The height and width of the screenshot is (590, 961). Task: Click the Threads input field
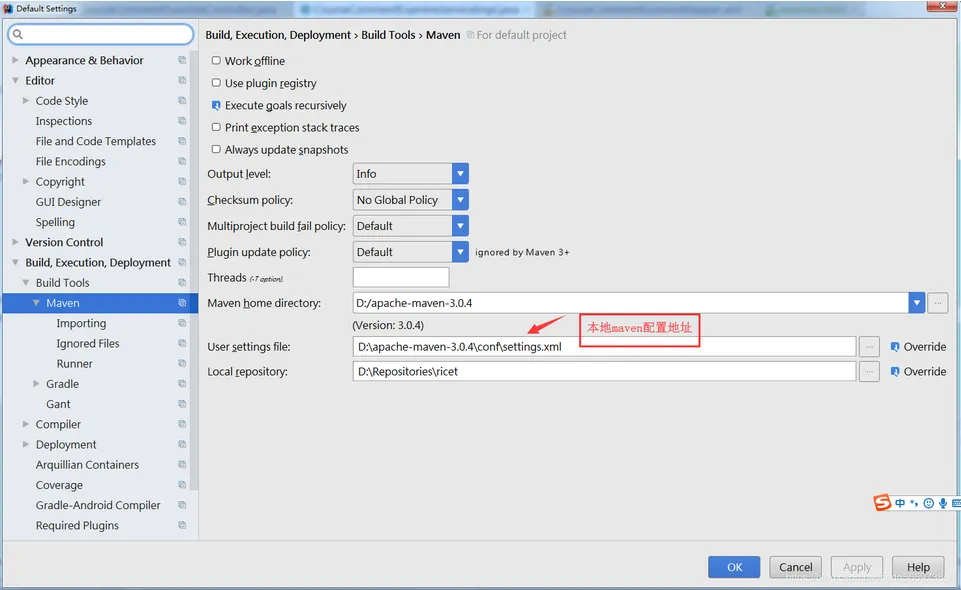(x=401, y=277)
